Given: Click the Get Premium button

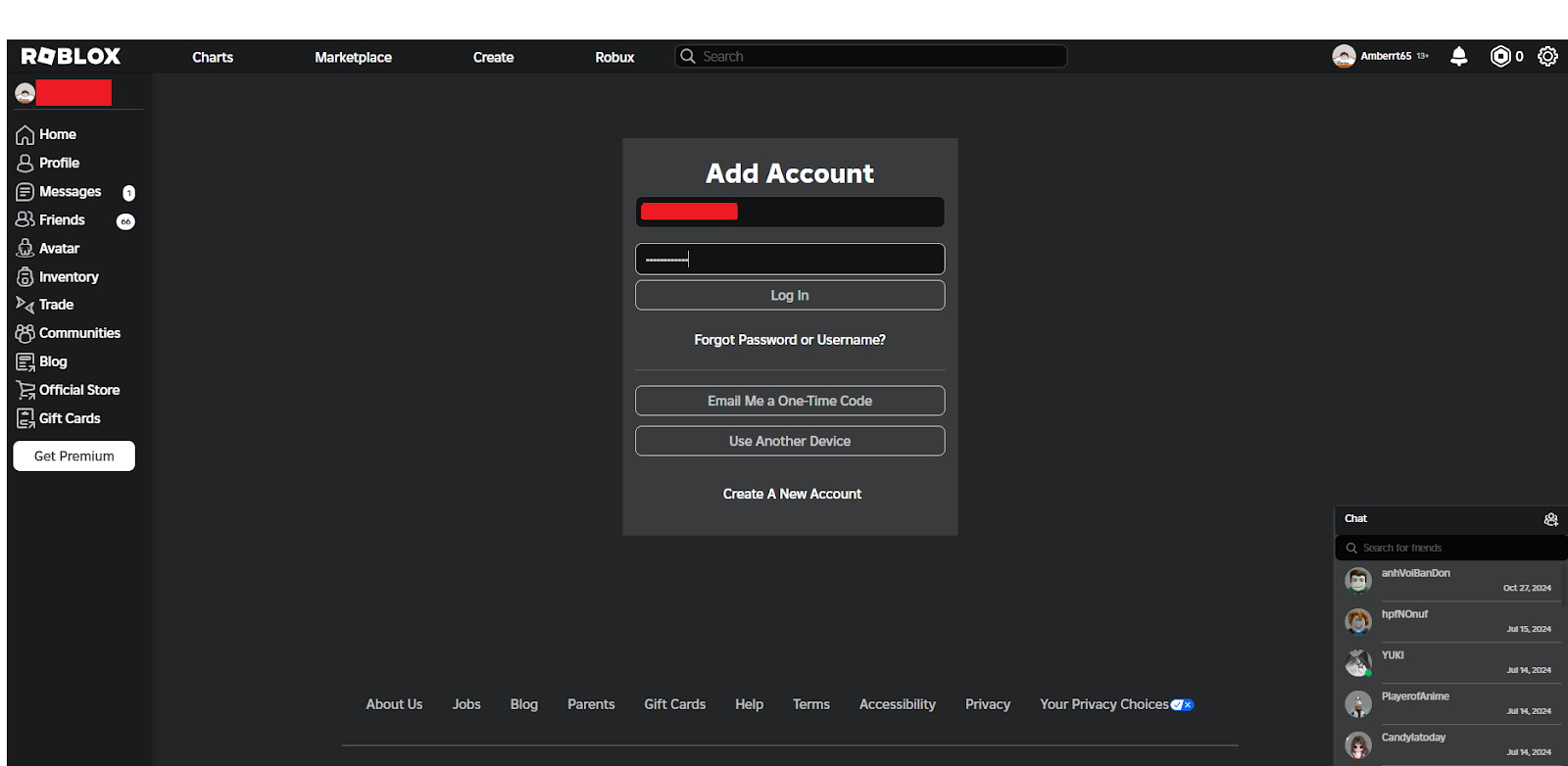Looking at the screenshot, I should tap(74, 455).
